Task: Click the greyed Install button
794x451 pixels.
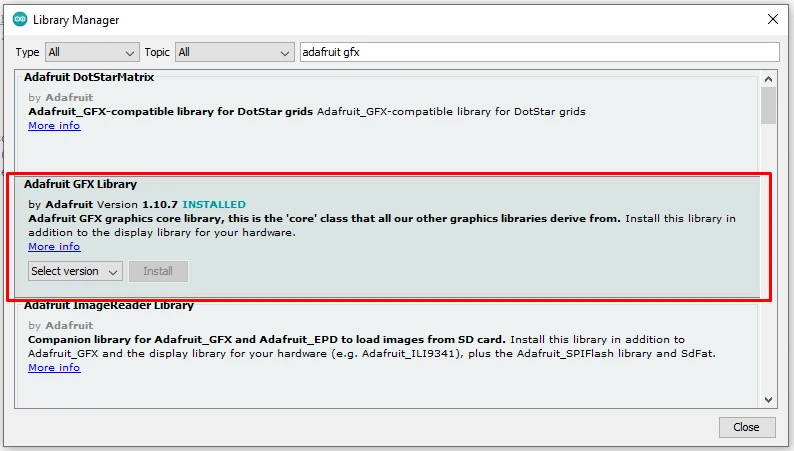Action: 158,271
